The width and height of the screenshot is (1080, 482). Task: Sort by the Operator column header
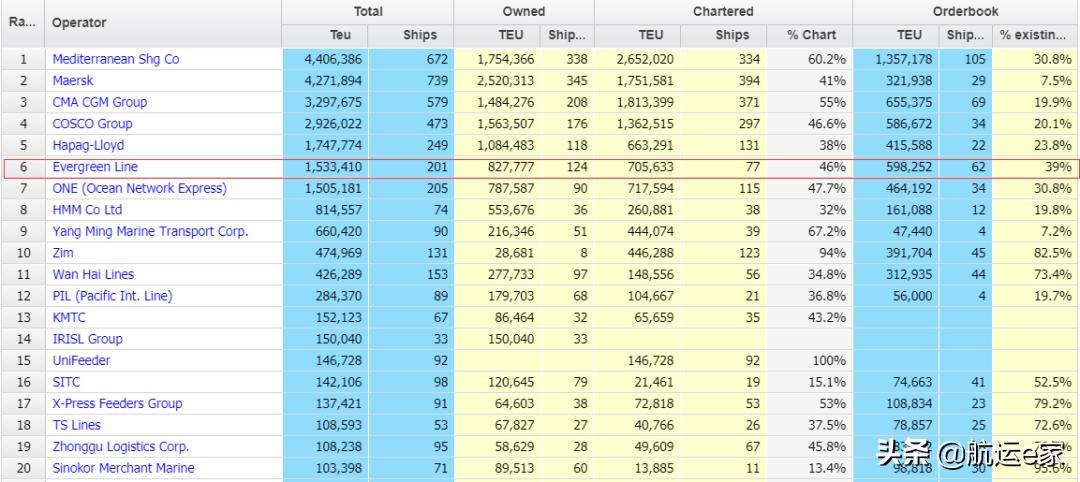tap(79, 22)
